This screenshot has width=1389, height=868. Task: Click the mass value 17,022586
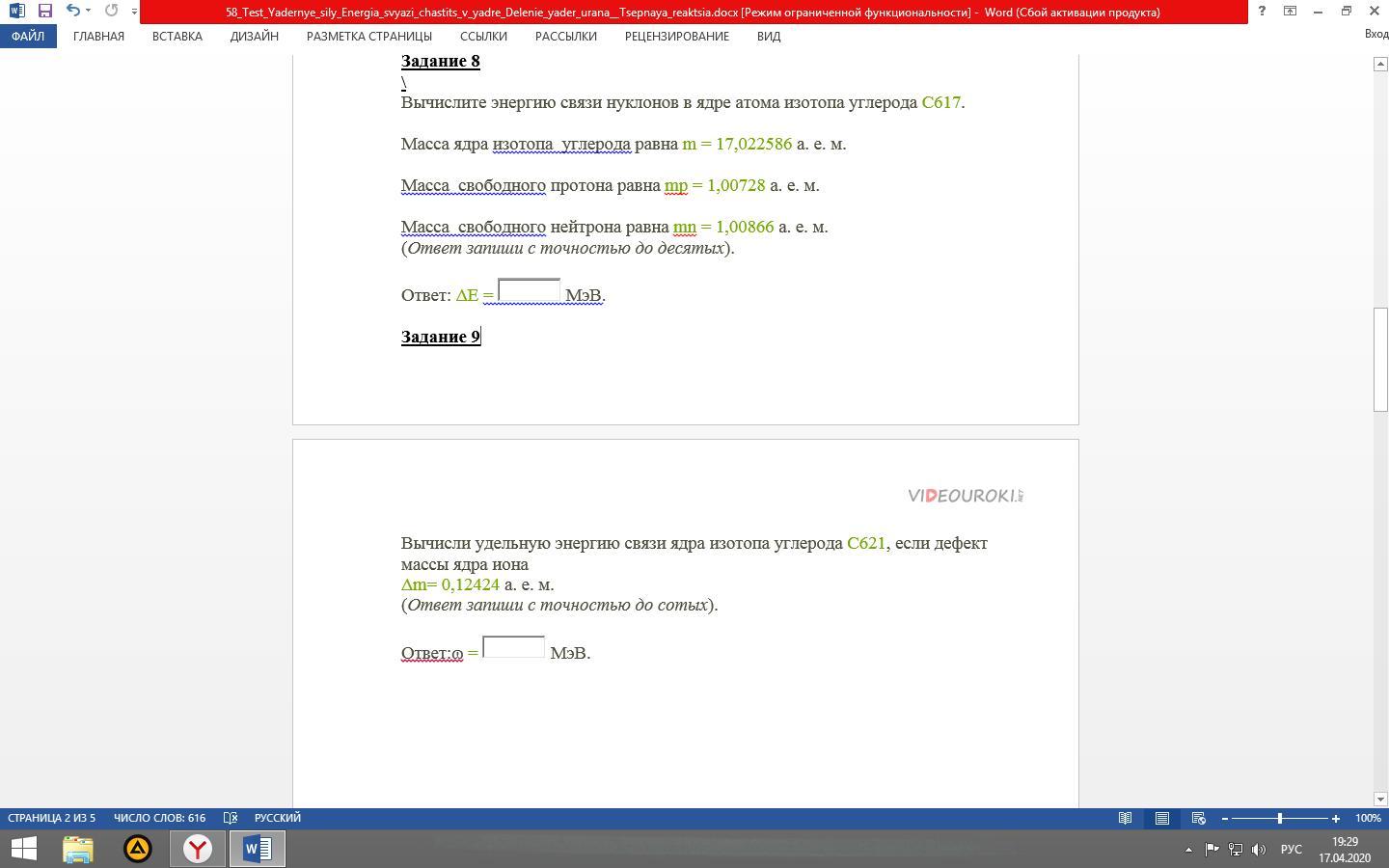tap(753, 144)
